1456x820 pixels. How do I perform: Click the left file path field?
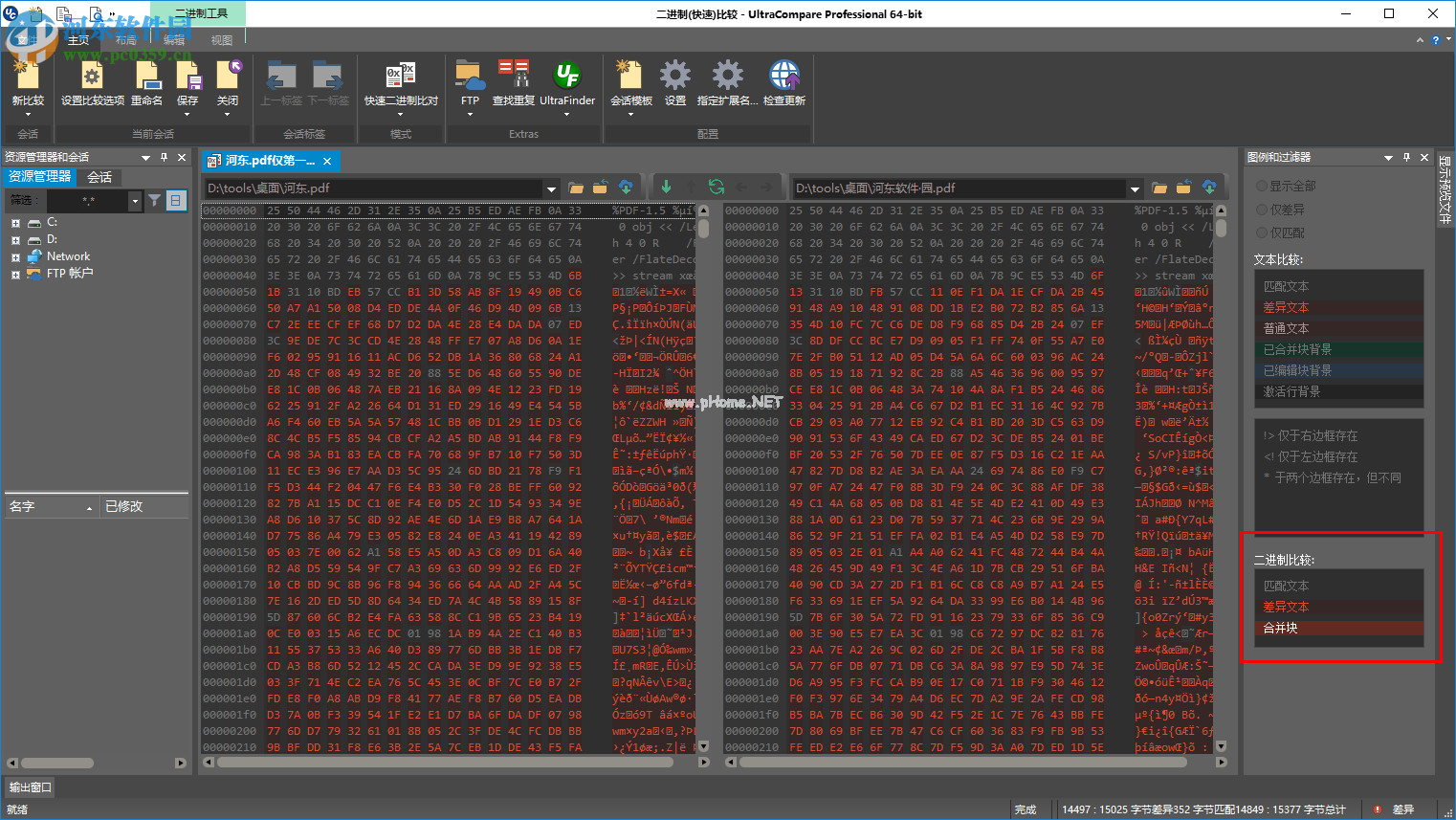click(x=374, y=188)
